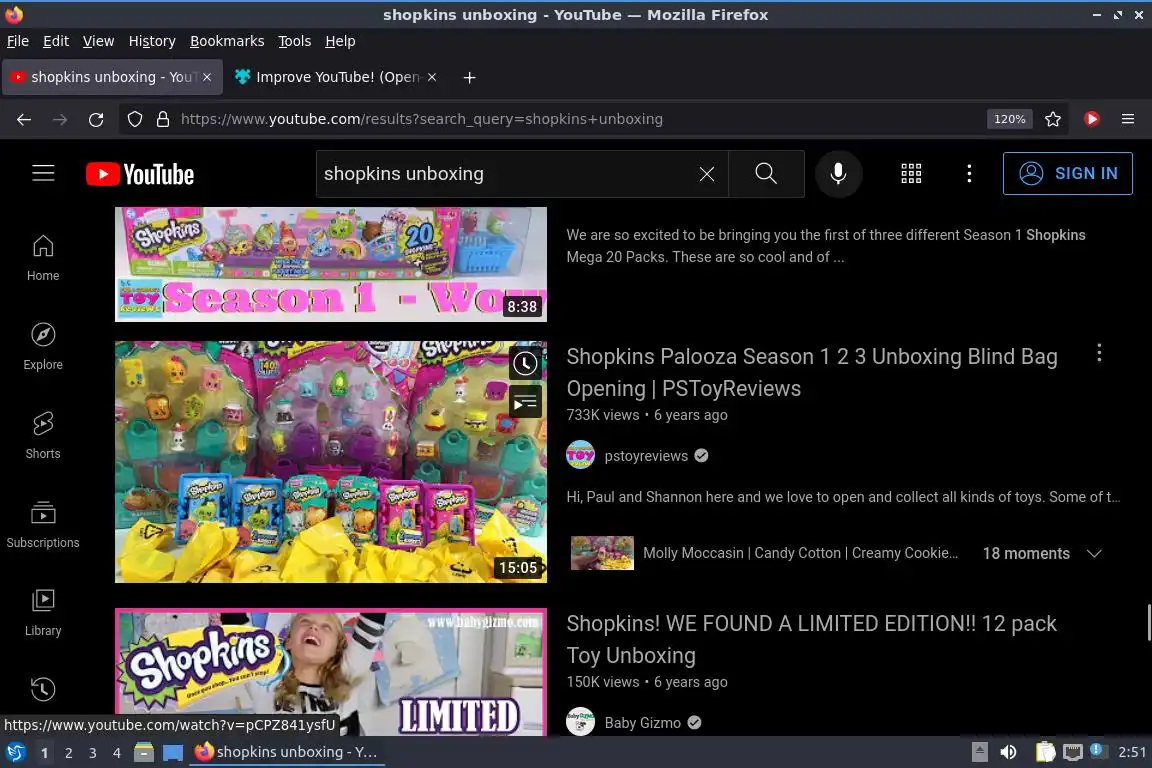This screenshot has width=1152, height=768.
Task: Open the taskbar start menu icon
Action: (x=15, y=753)
